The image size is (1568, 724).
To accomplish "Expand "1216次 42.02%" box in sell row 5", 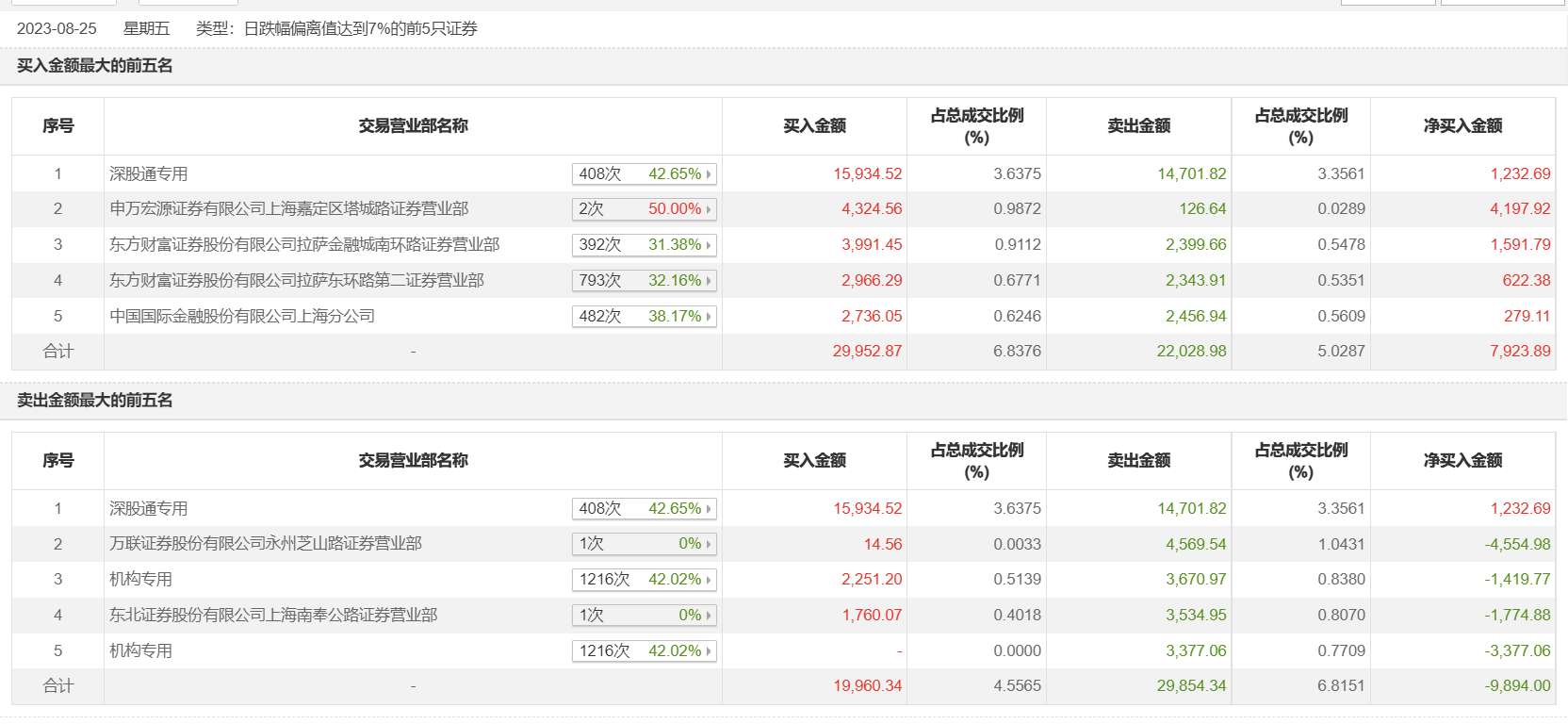I will pos(645,651).
